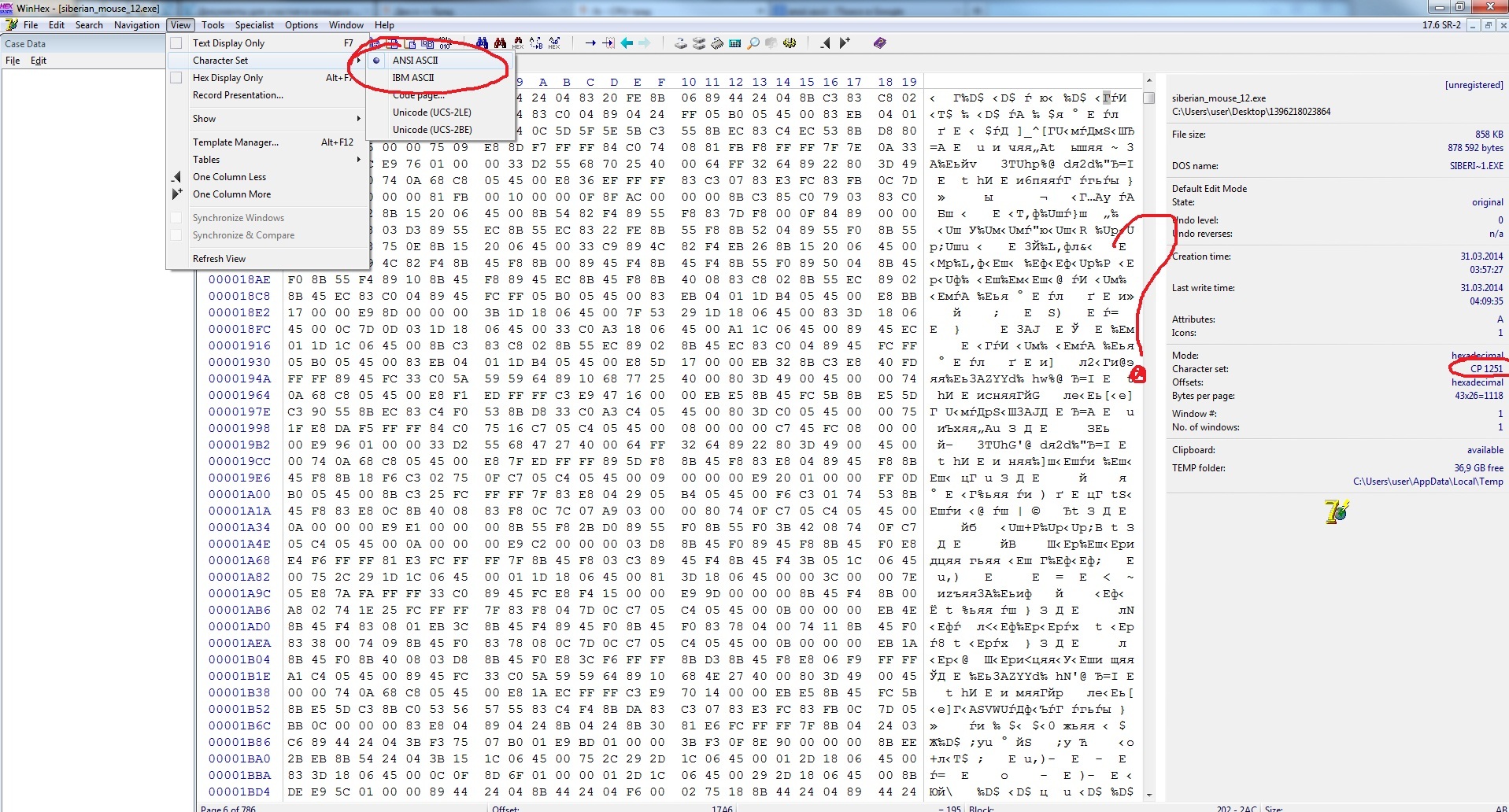
Task: Open the Help menu
Action: (x=384, y=25)
